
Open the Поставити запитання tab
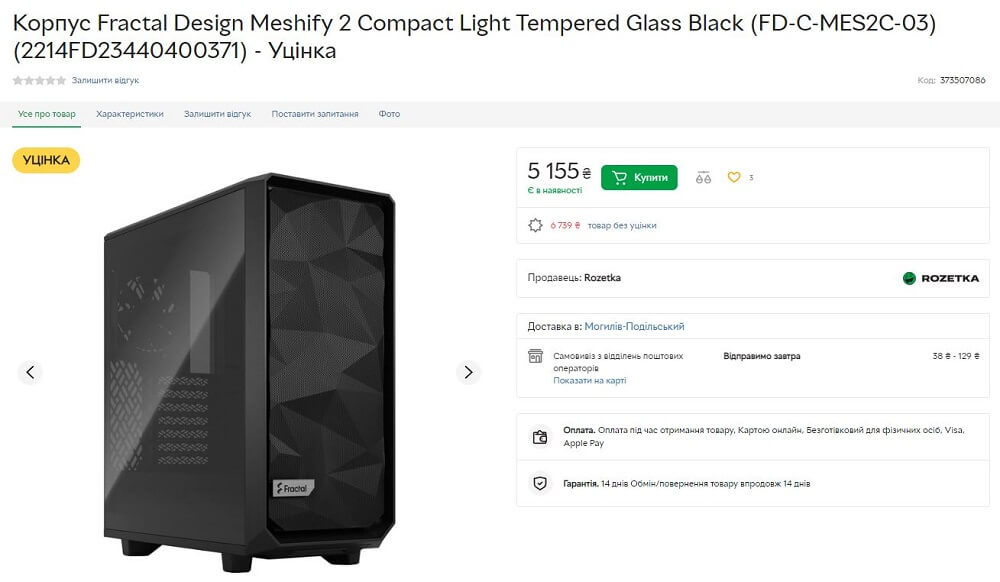[315, 114]
